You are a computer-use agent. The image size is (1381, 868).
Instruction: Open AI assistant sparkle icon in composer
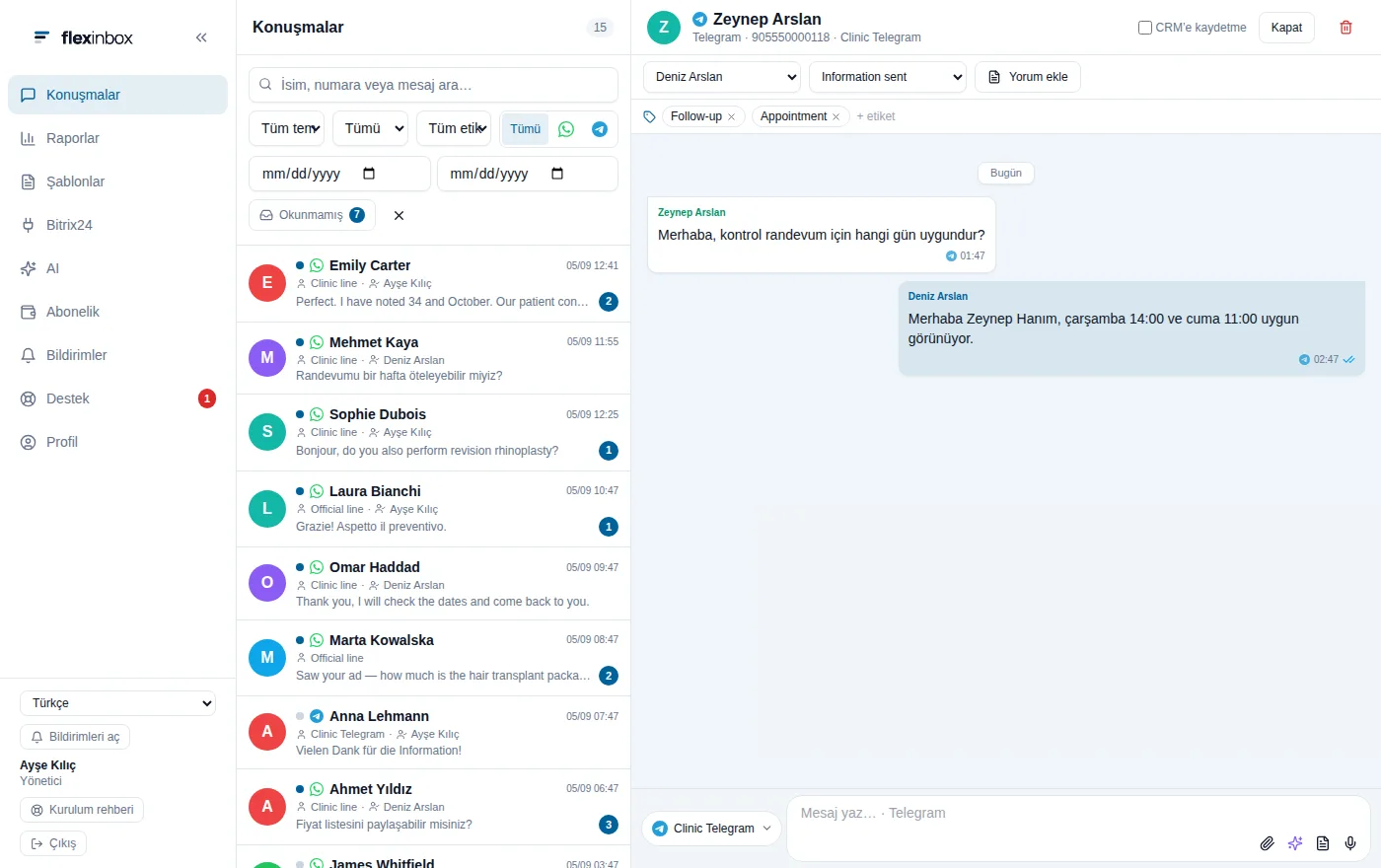pos(1295,843)
